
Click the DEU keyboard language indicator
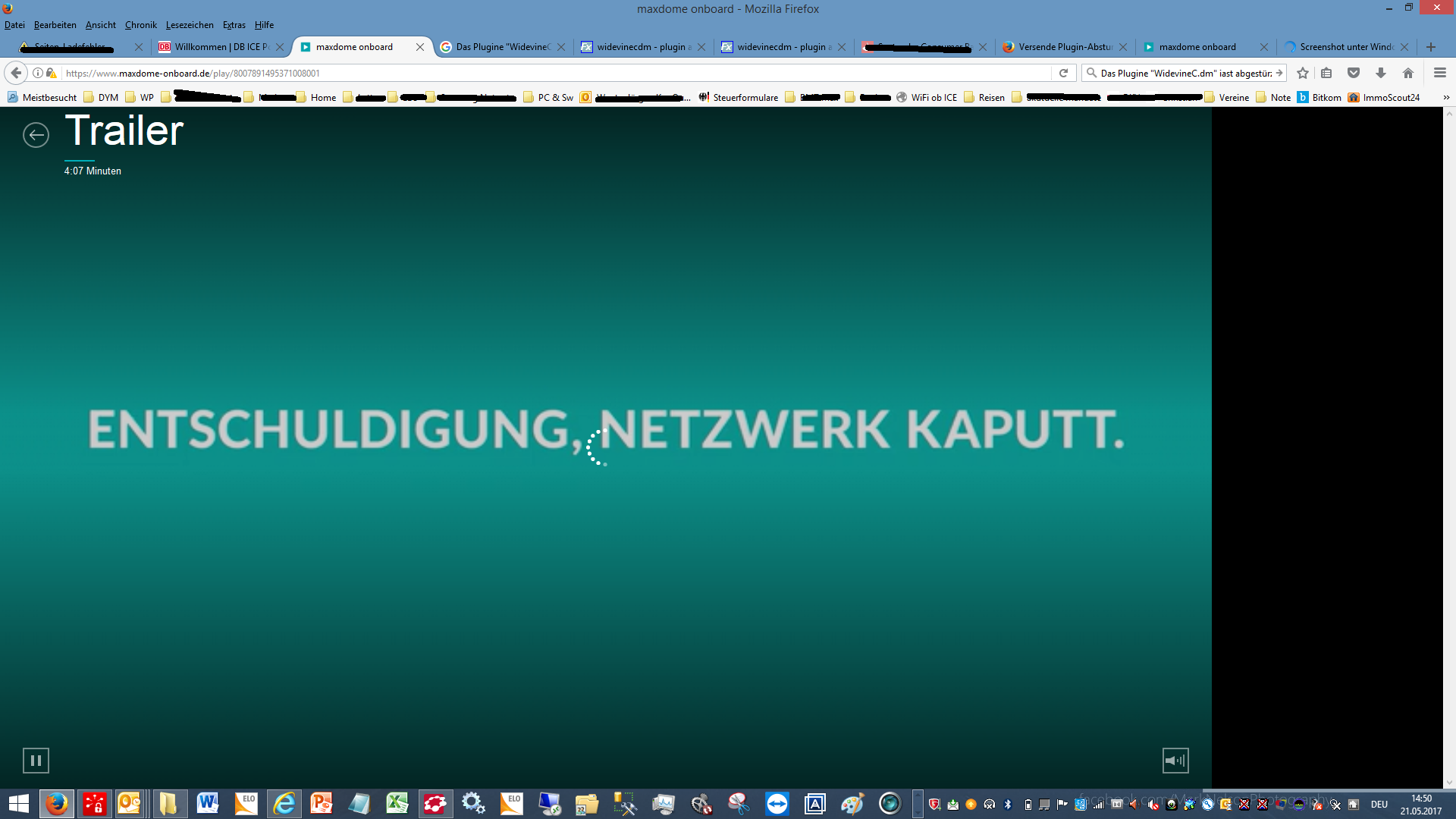(1379, 805)
